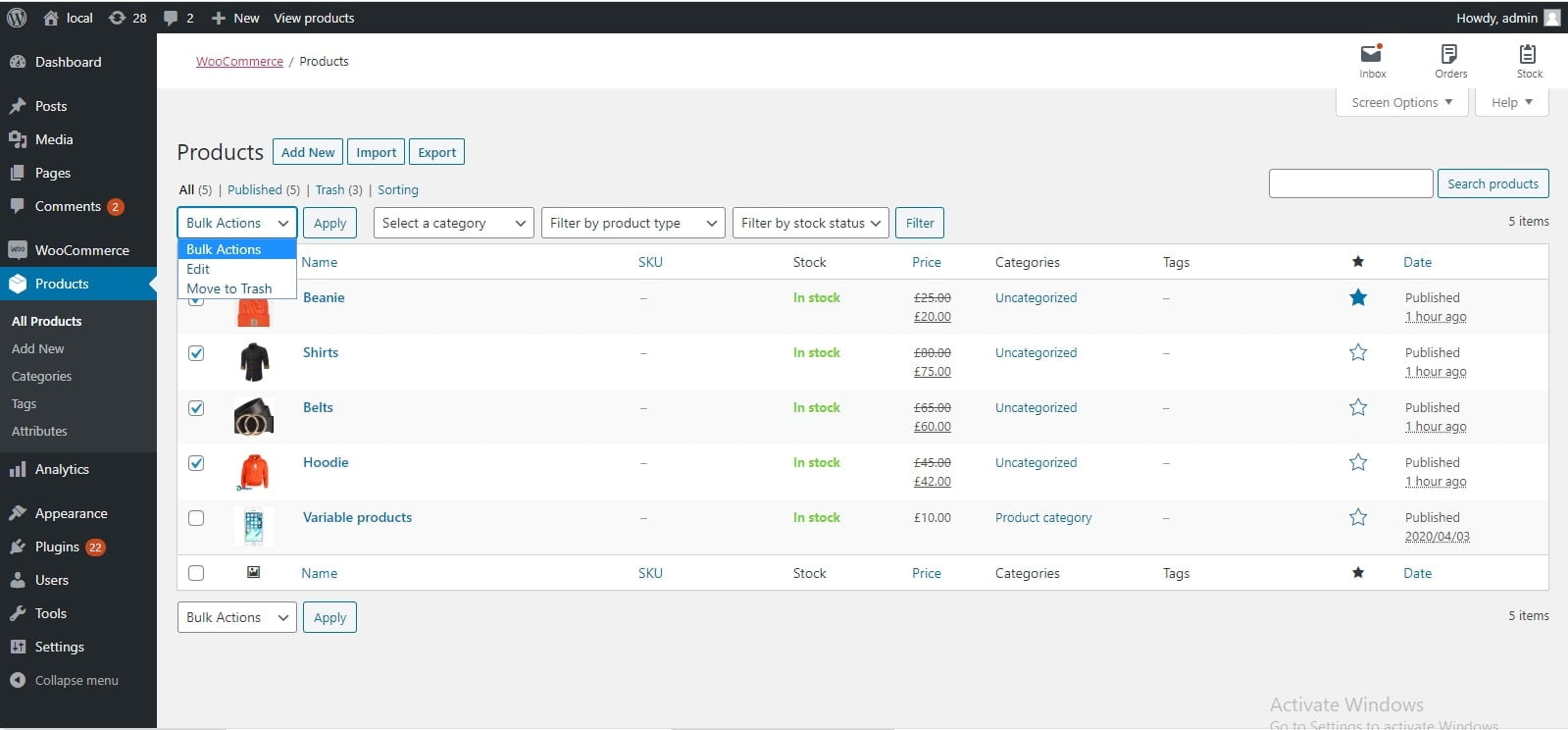The width and height of the screenshot is (1568, 730).
Task: Choose Move to Trash from bulk actions
Action: (229, 288)
